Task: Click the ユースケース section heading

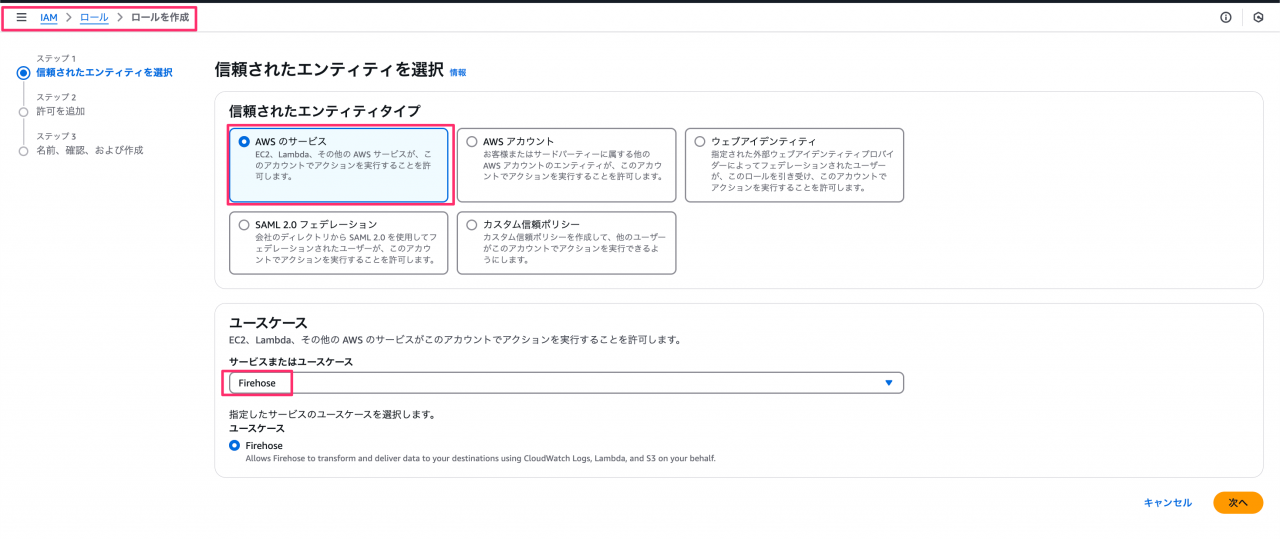Action: pyautogui.click(x=268, y=323)
